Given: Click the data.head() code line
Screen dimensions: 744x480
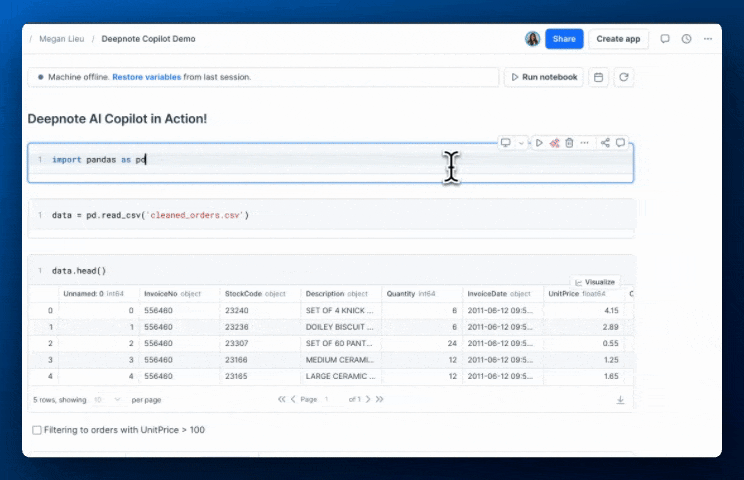Looking at the screenshot, I should (79, 271).
